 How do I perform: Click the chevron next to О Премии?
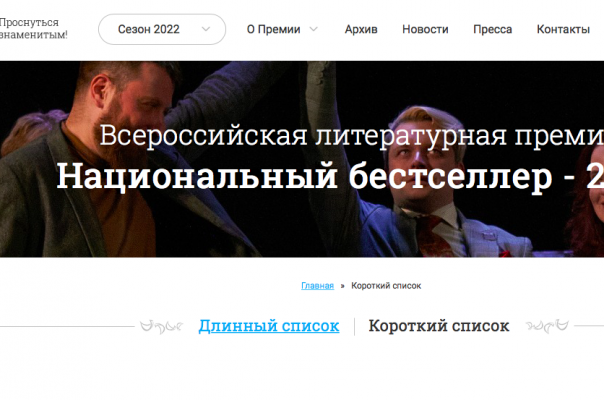pos(314,29)
